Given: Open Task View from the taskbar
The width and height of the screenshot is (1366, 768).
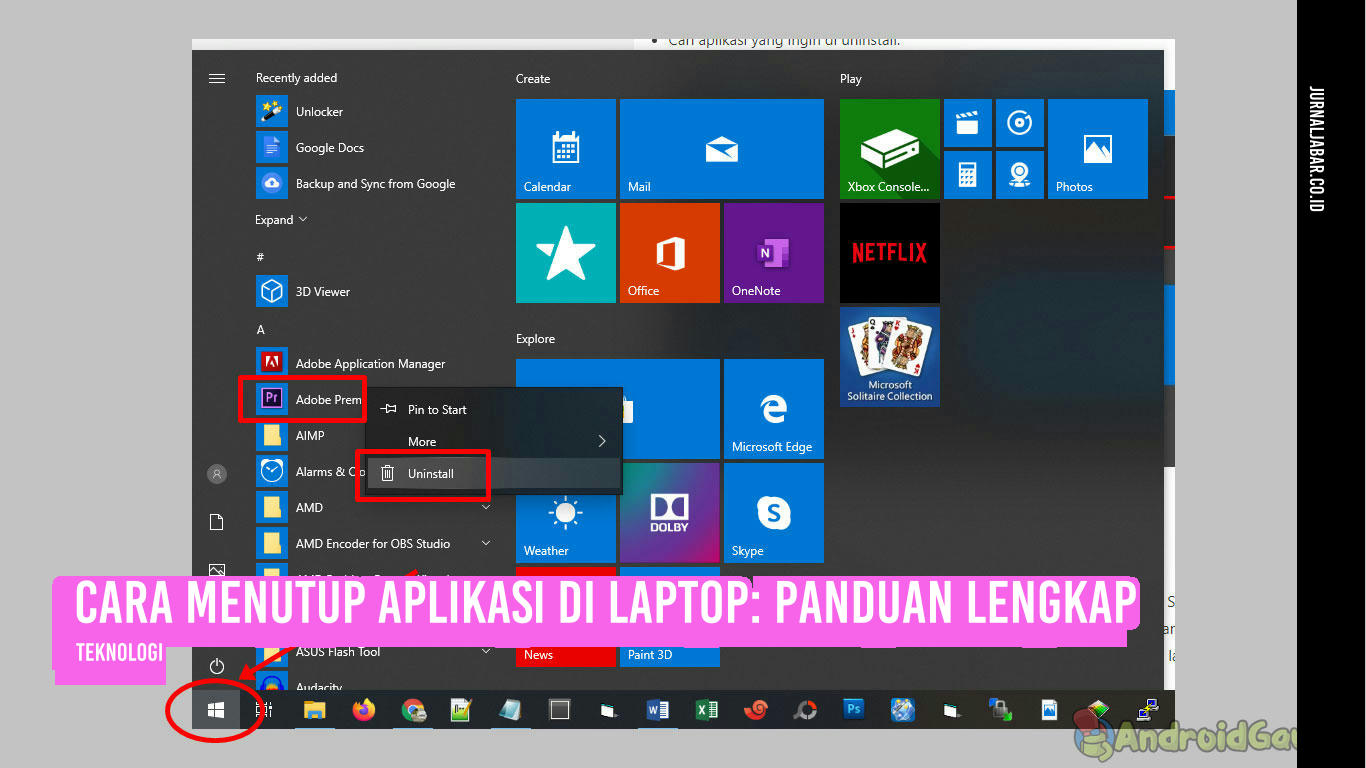Looking at the screenshot, I should (x=264, y=710).
